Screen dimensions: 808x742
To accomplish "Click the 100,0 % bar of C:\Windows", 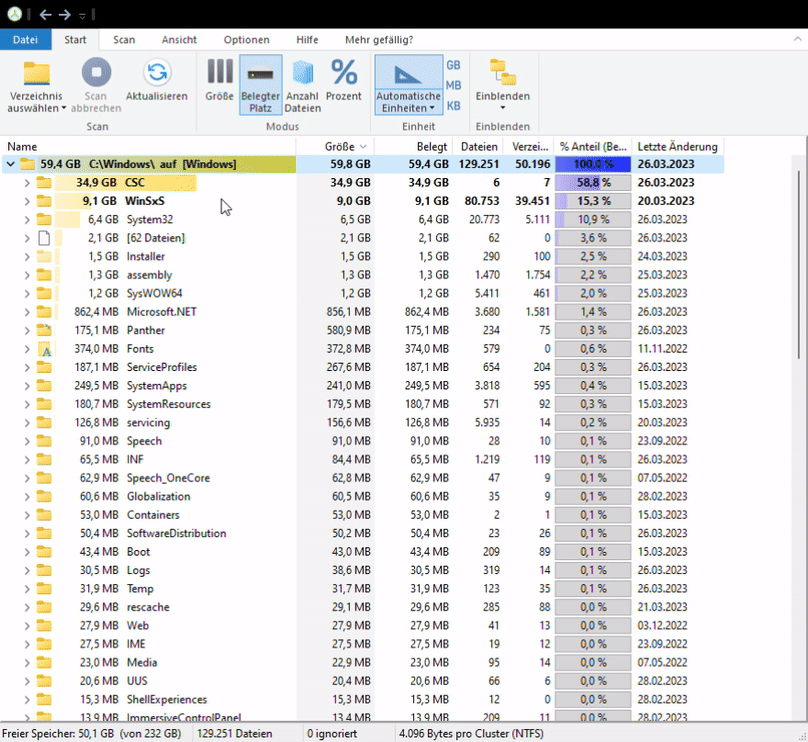I will (593, 164).
